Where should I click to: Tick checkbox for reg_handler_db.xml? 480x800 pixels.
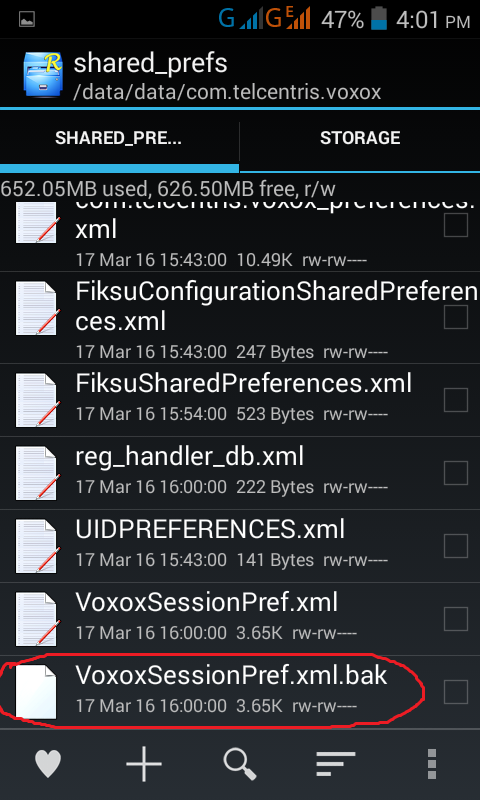pos(456,472)
